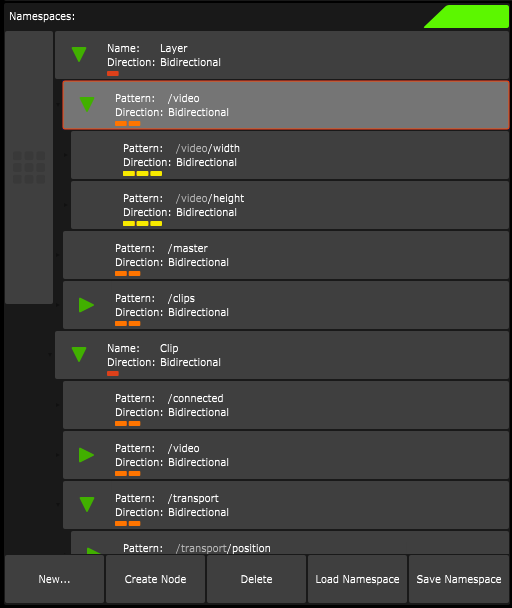Click the Create Node button
The height and width of the screenshot is (608, 512).
point(155,579)
